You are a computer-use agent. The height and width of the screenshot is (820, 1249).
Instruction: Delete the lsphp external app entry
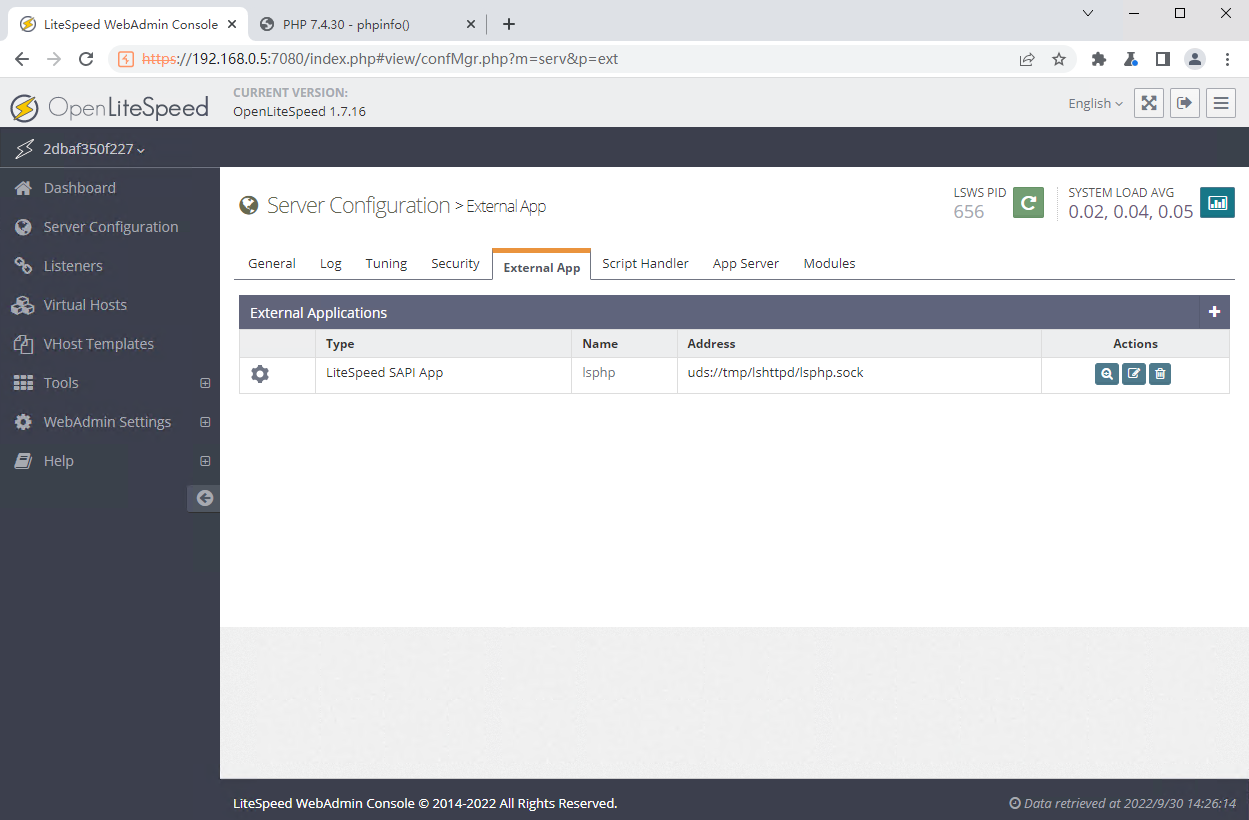[x=1159, y=374]
